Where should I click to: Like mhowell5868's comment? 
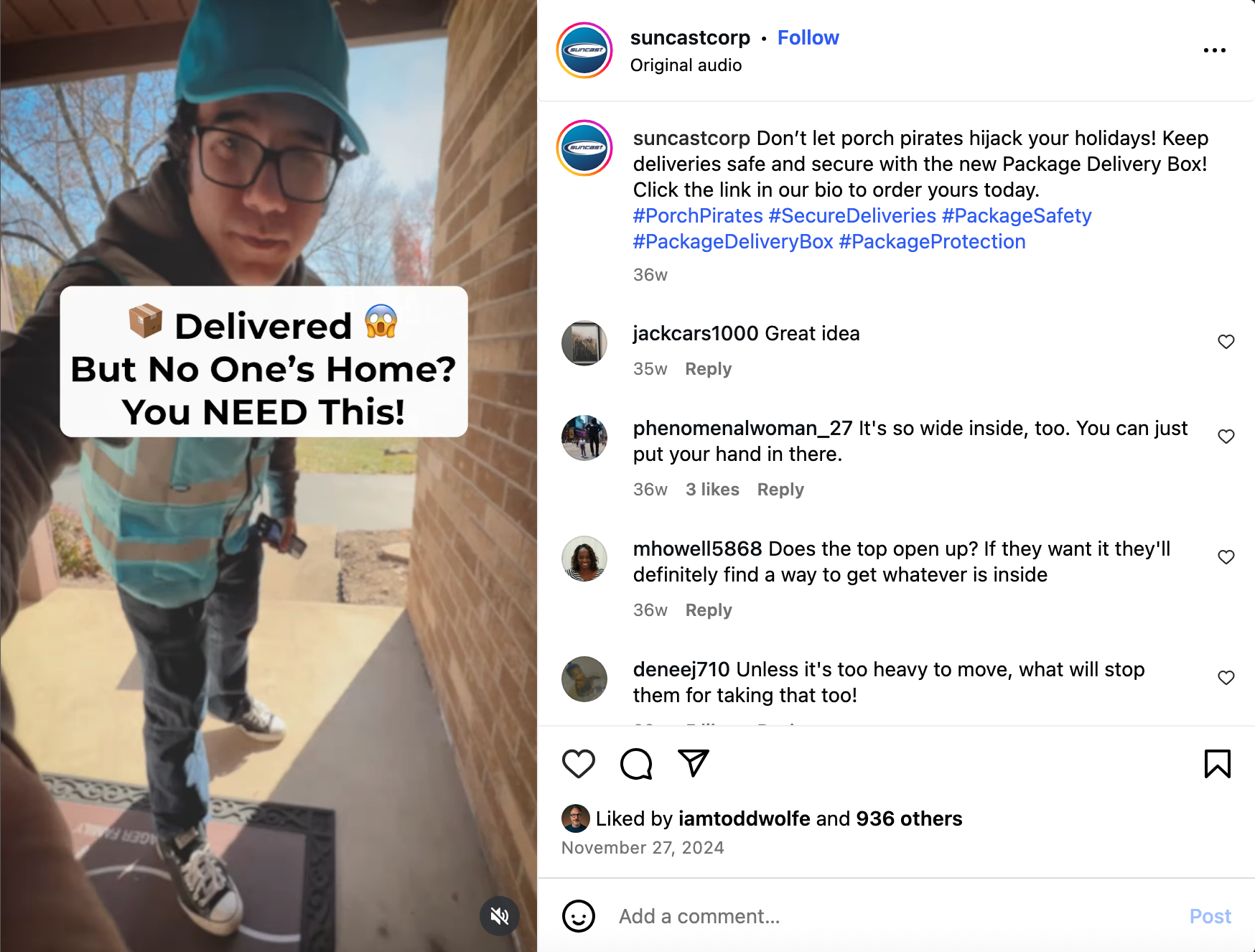point(1226,557)
